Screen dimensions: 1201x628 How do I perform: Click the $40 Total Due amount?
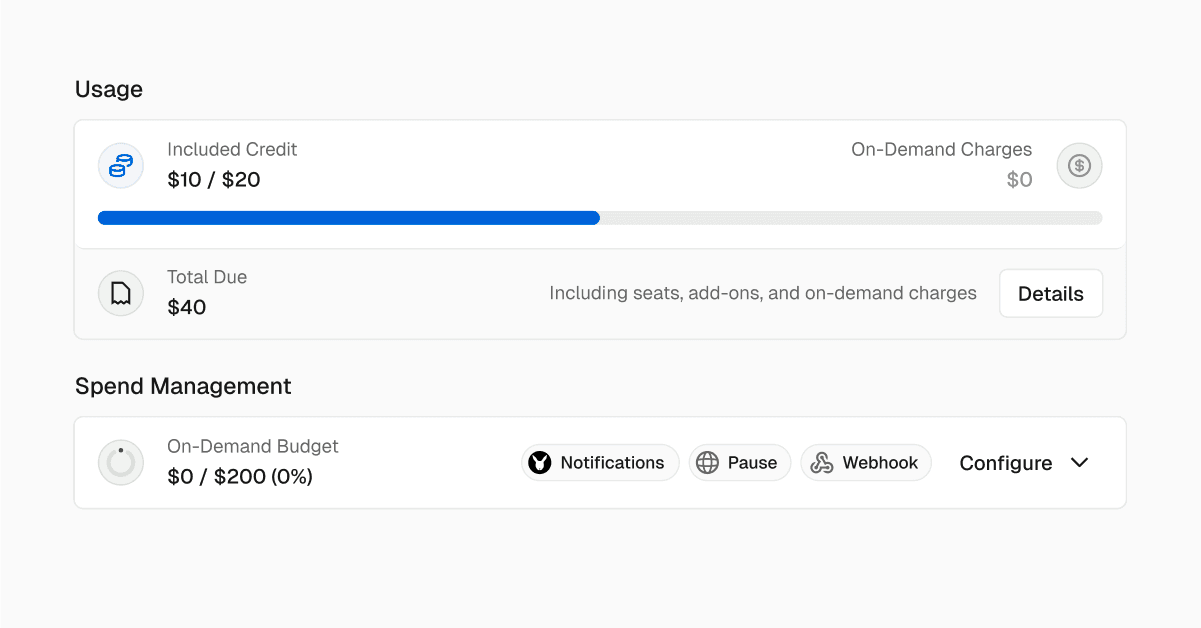[187, 307]
